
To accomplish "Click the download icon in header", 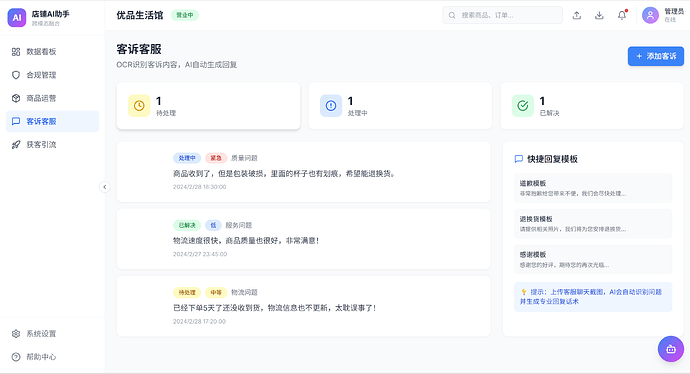I will 599,15.
